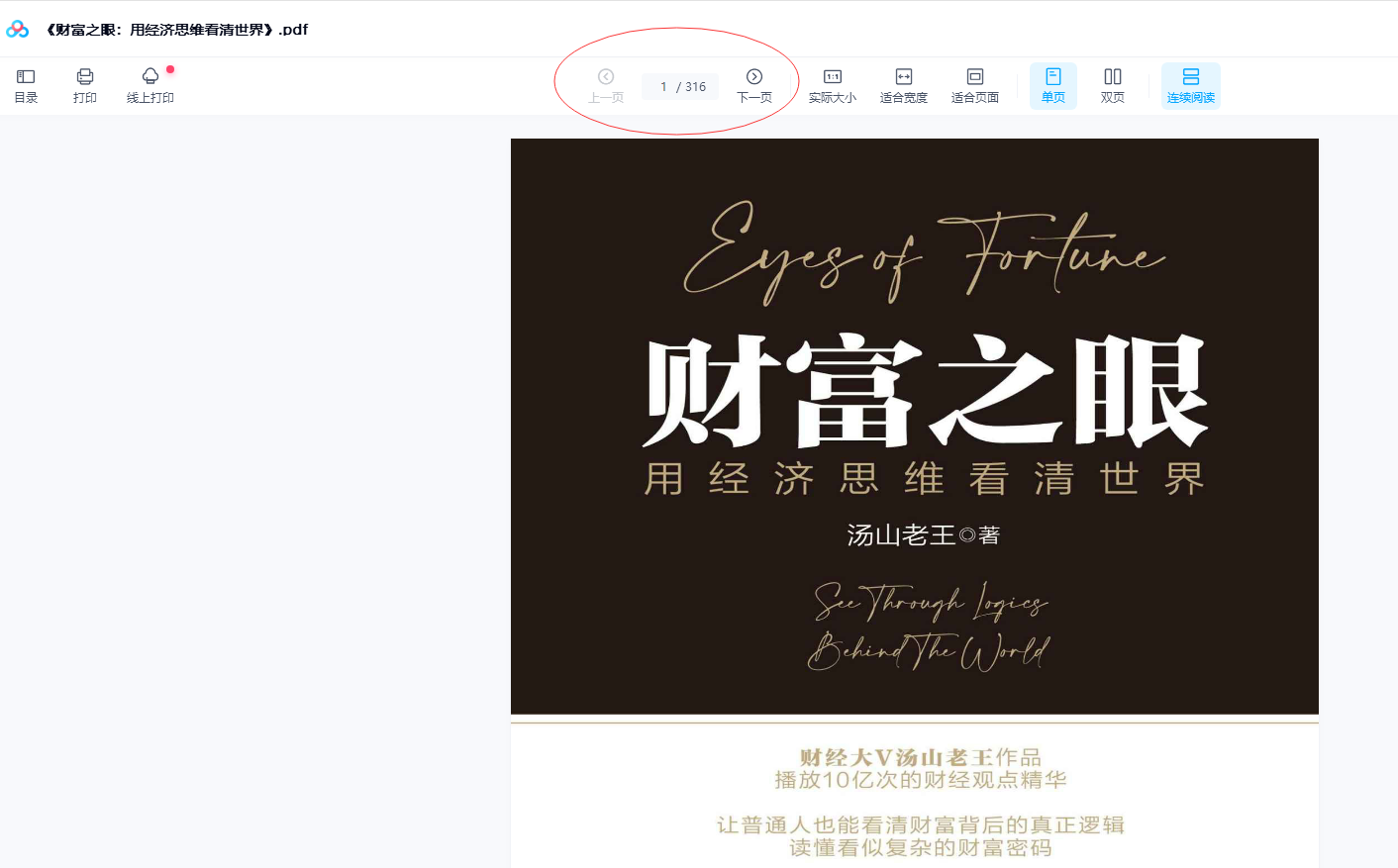Click the Baidu Netdisk logo in title bar
This screenshot has height=868, width=1398.
(x=18, y=30)
